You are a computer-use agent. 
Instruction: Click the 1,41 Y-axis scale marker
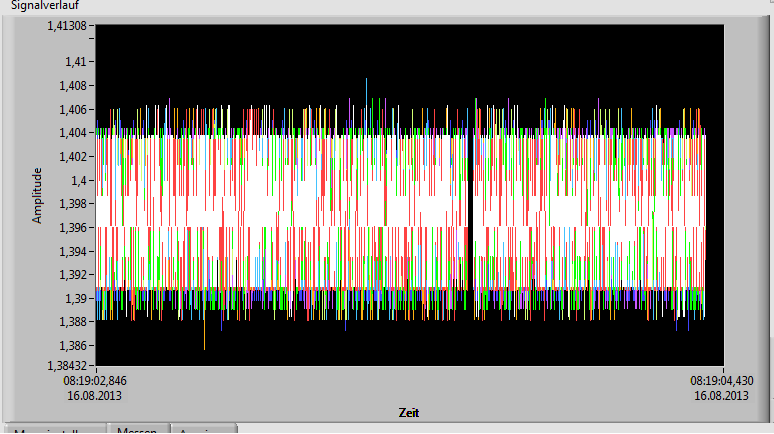coord(76,62)
